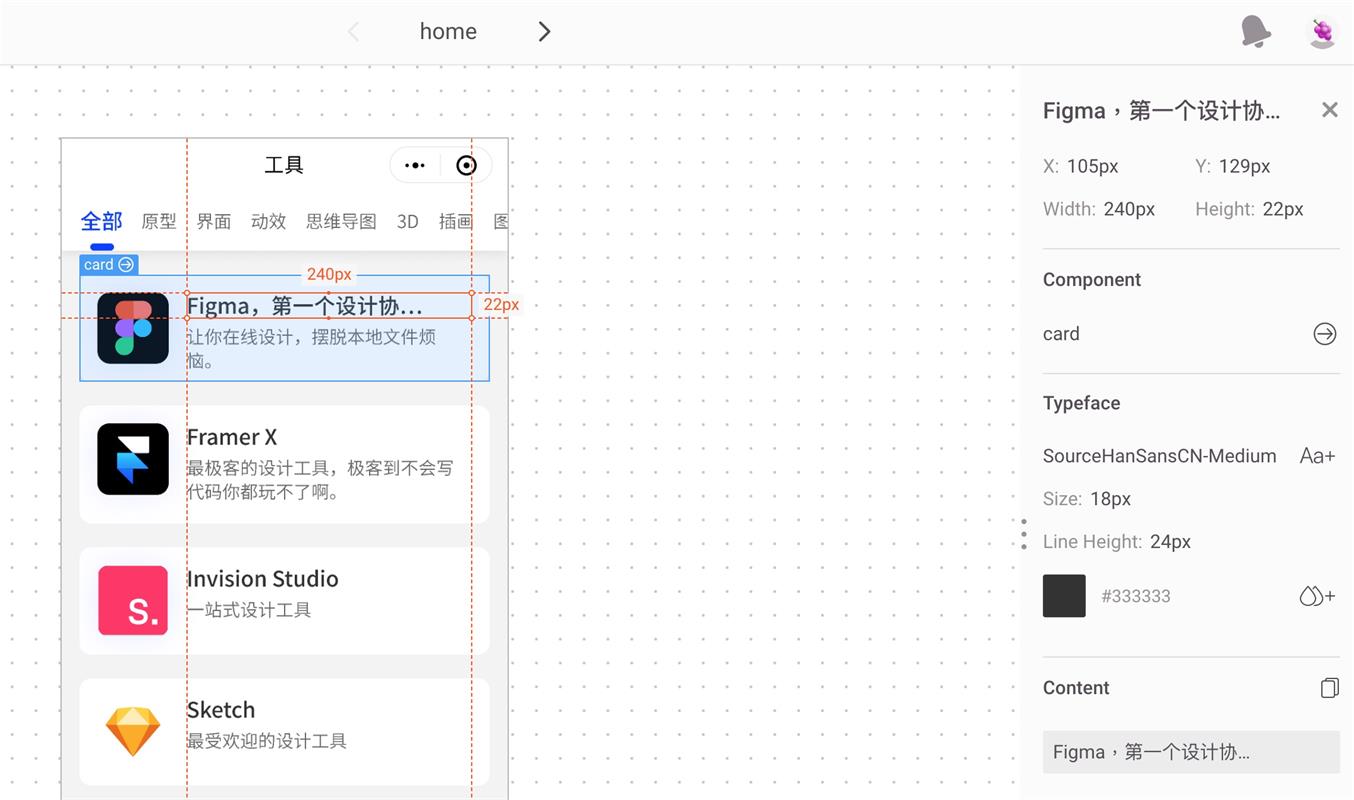Click the SourceHanSansCN-Medium typeface name
The height and width of the screenshot is (800, 1354).
[1160, 456]
